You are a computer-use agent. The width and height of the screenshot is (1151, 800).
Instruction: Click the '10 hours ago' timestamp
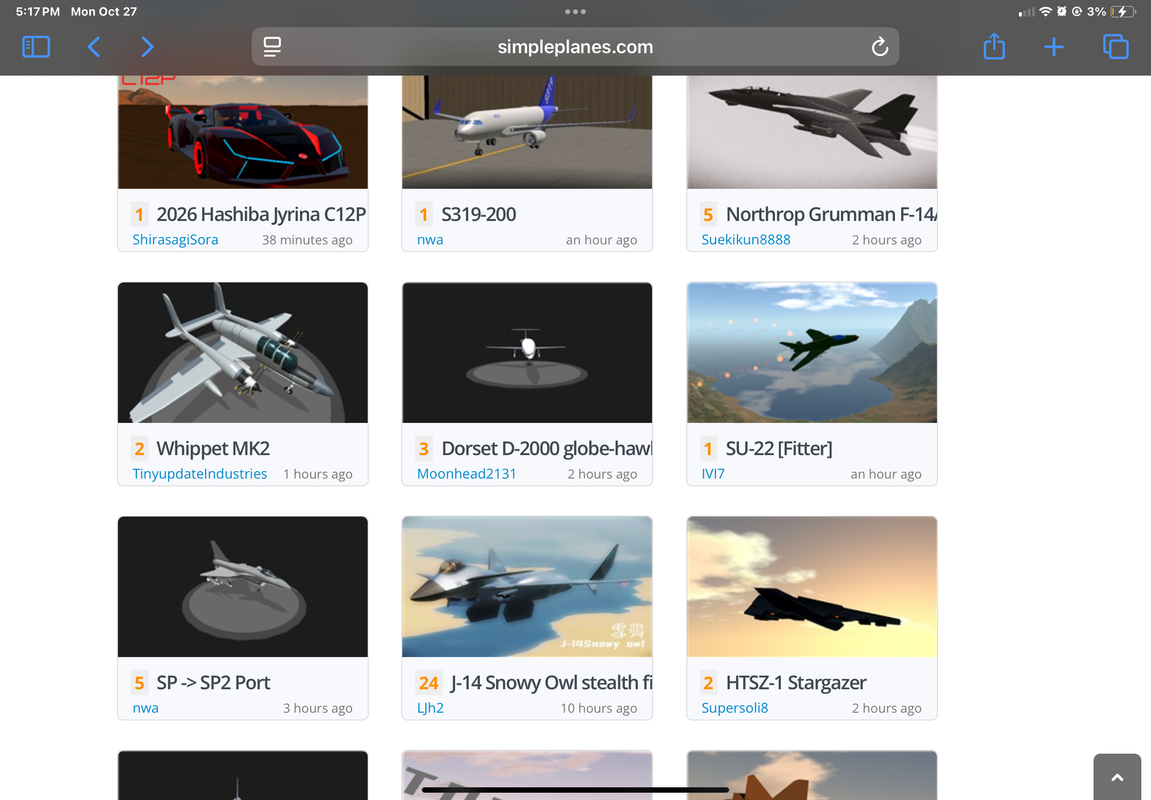(x=598, y=708)
